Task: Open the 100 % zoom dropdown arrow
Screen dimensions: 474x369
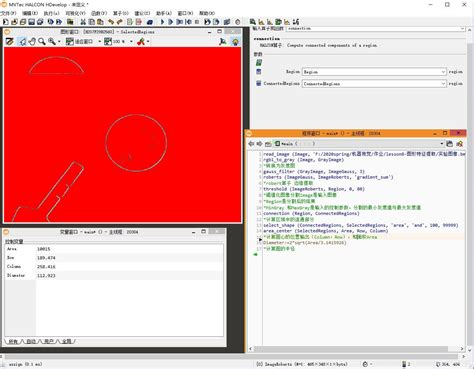Action: pos(131,42)
